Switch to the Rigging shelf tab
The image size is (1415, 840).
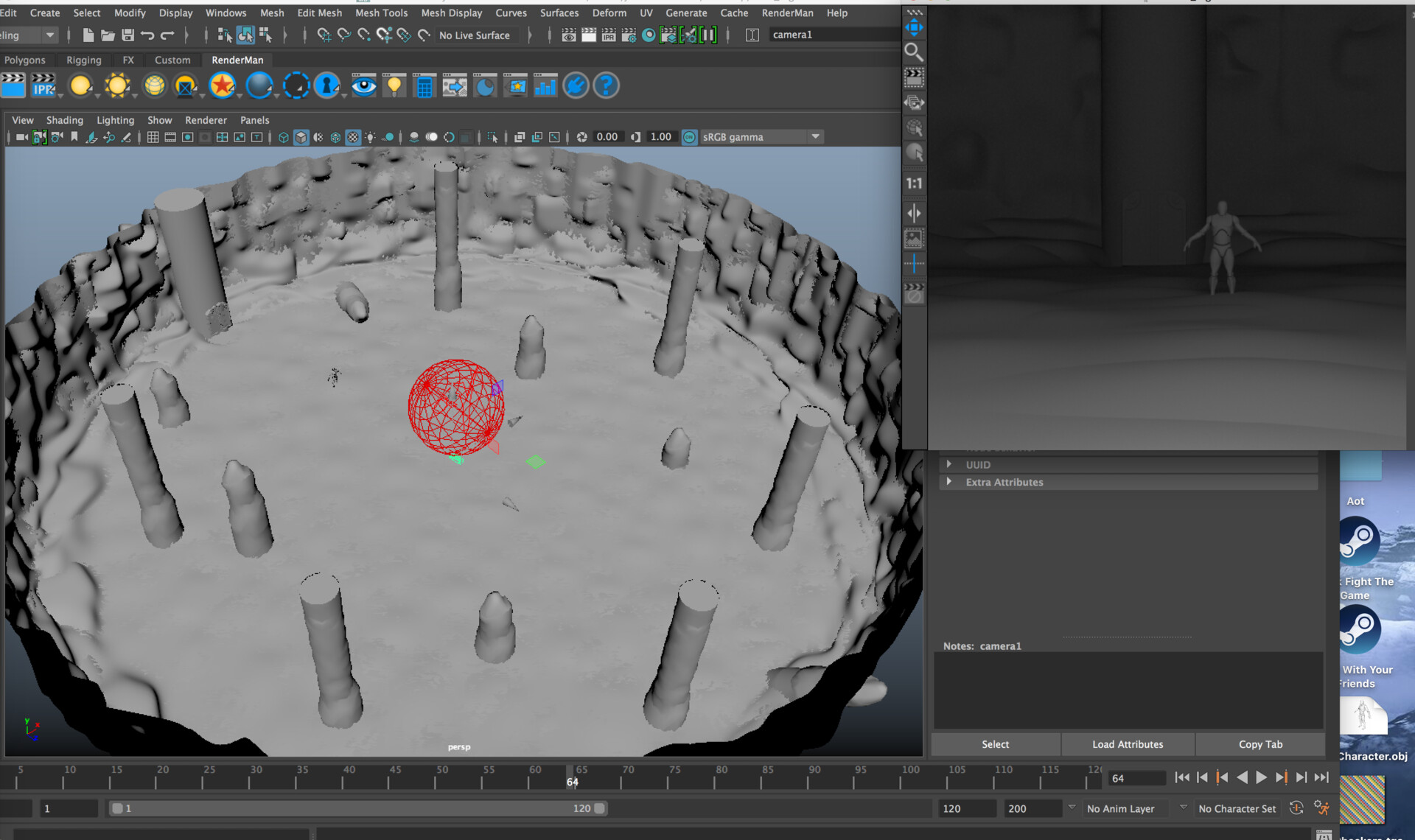click(x=83, y=60)
